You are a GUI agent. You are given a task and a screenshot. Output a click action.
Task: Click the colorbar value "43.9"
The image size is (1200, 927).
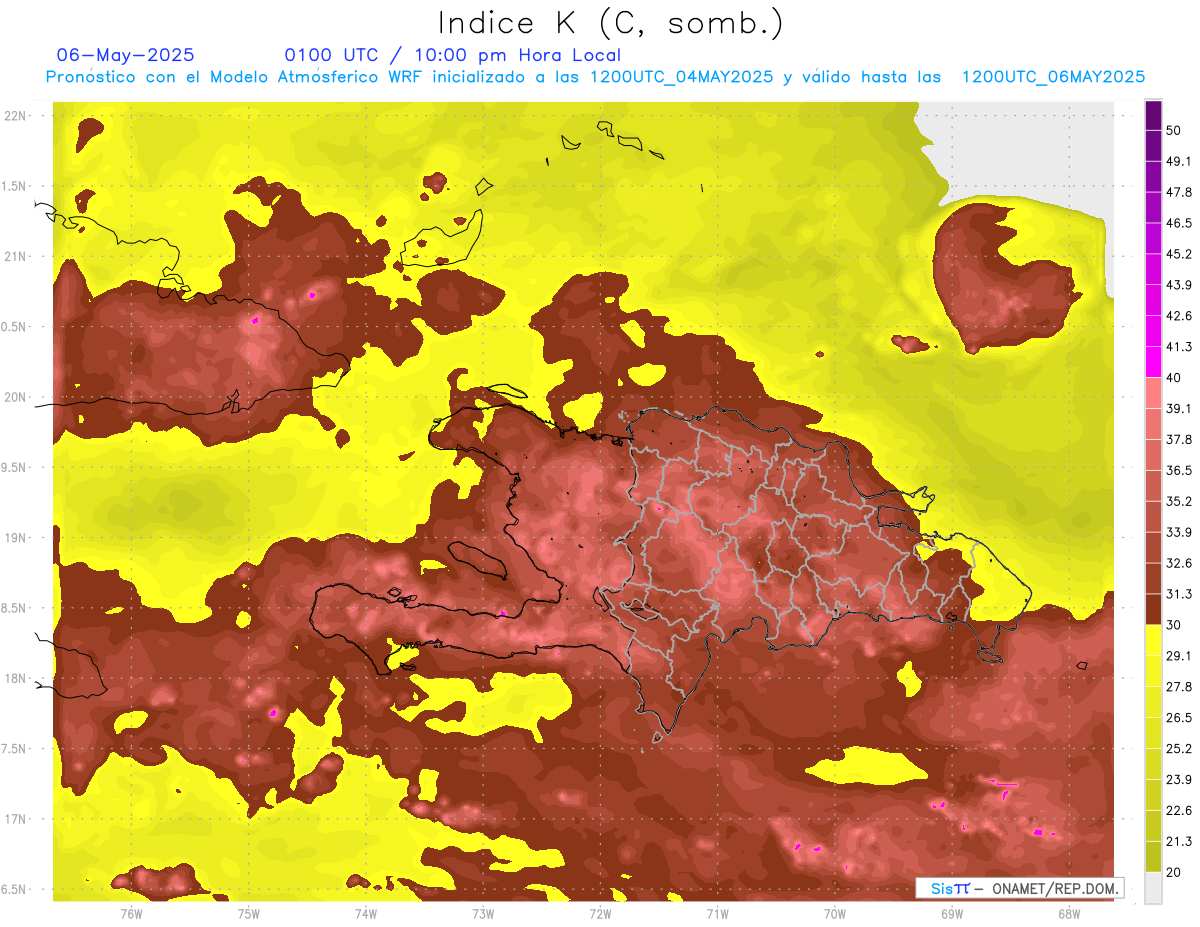tap(1179, 286)
